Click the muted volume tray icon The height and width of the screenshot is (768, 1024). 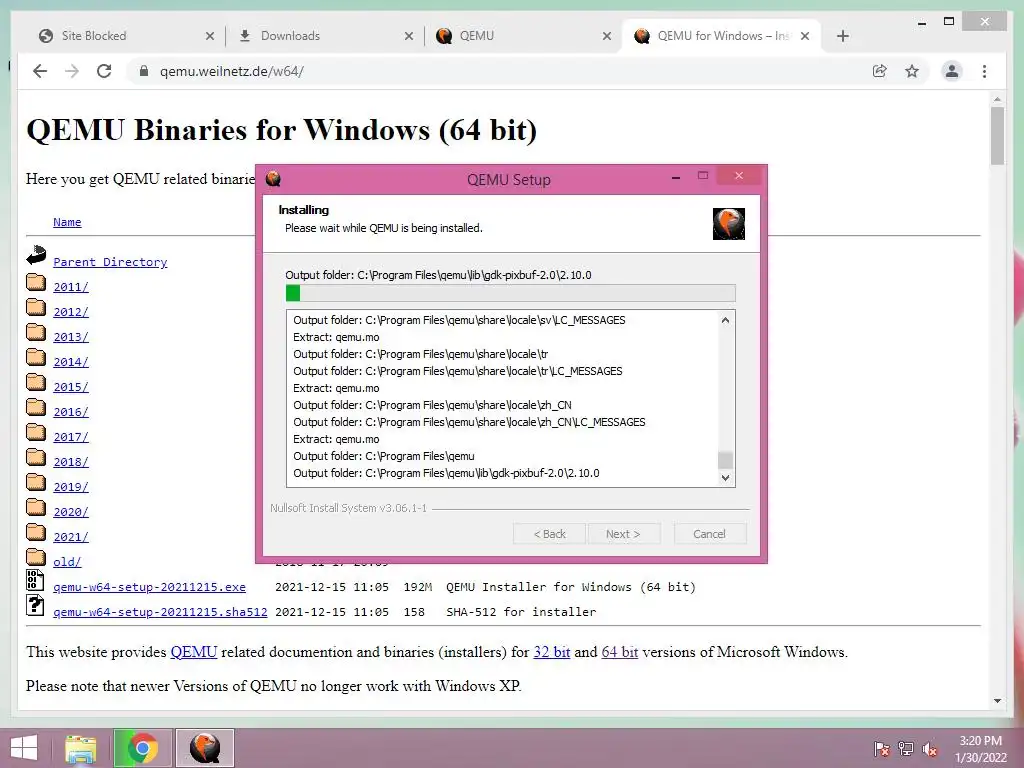(930, 749)
